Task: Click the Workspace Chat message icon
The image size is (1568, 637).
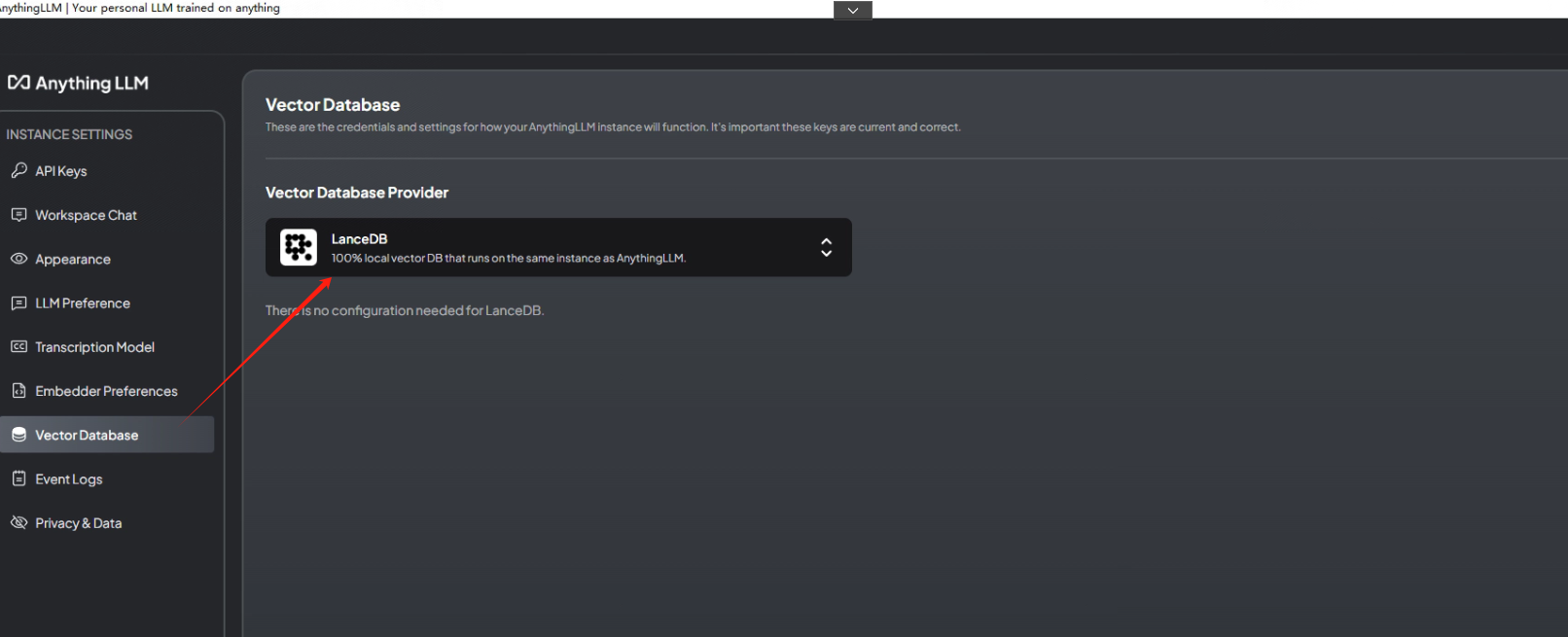Action: pos(18,215)
